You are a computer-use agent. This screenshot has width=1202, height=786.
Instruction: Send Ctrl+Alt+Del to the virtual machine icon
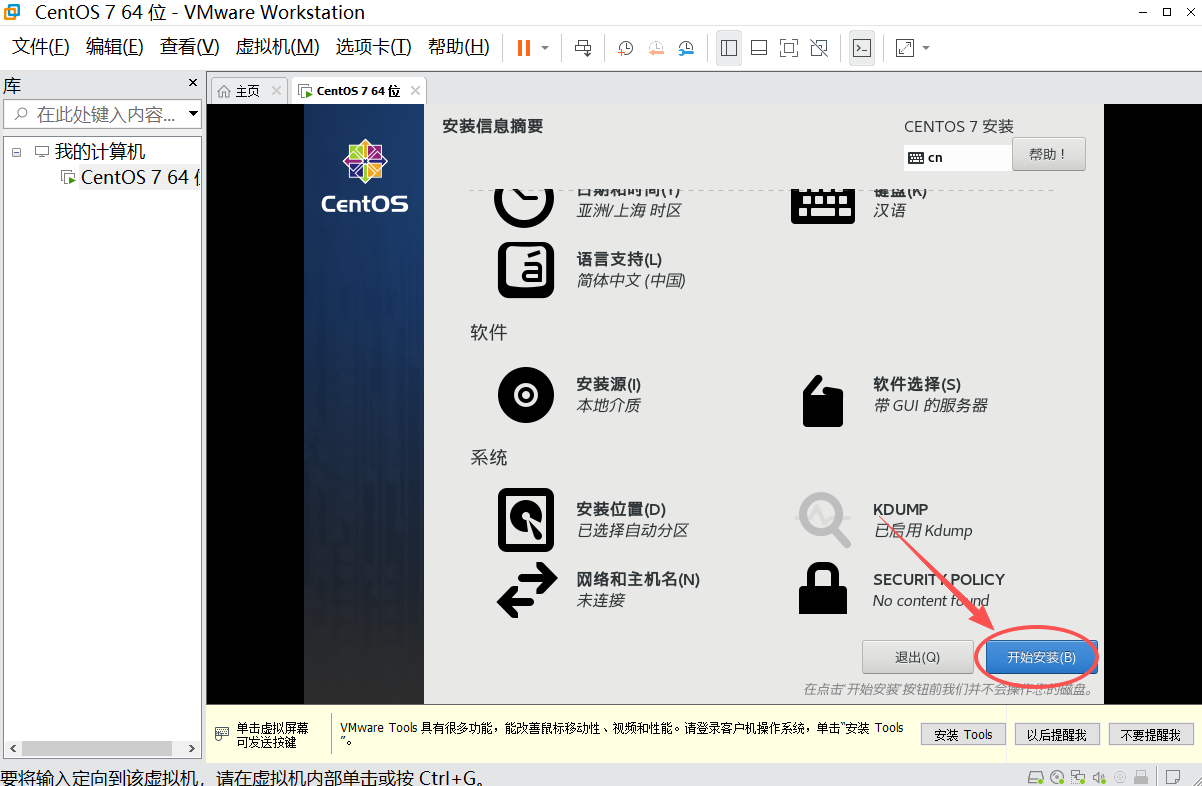point(583,48)
